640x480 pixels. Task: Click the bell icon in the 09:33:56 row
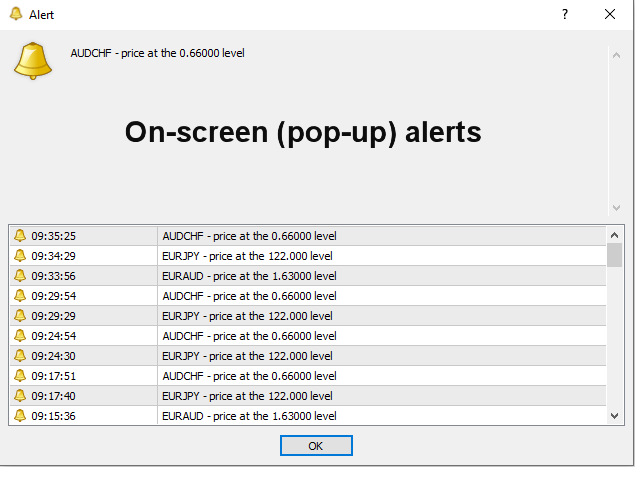pyautogui.click(x=20, y=276)
